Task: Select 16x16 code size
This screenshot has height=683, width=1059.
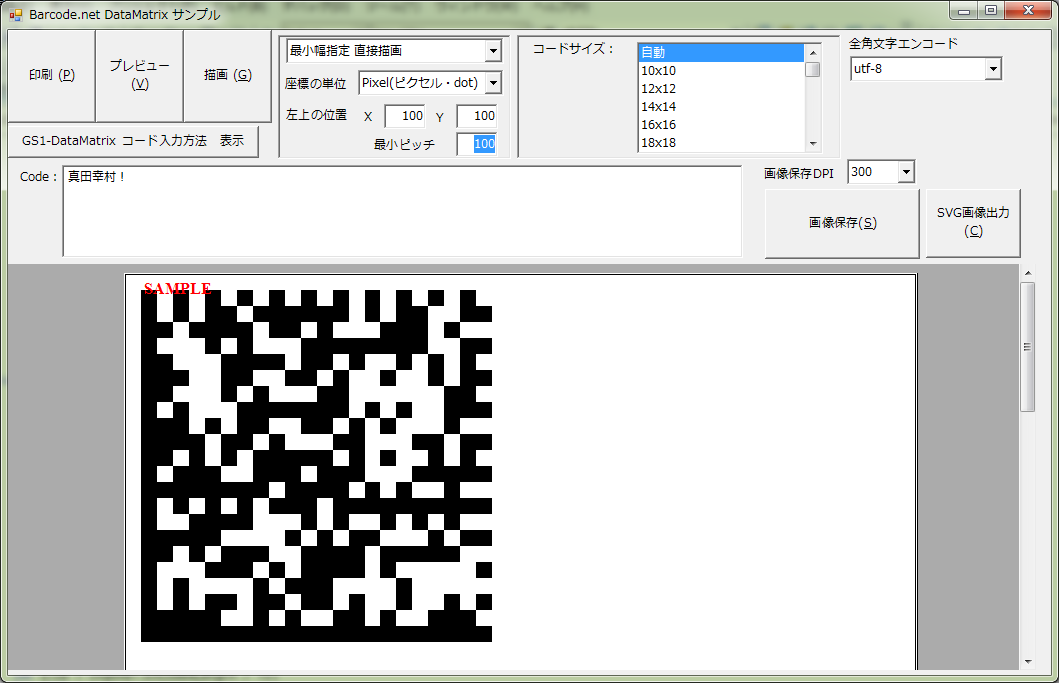Action: tap(721, 125)
